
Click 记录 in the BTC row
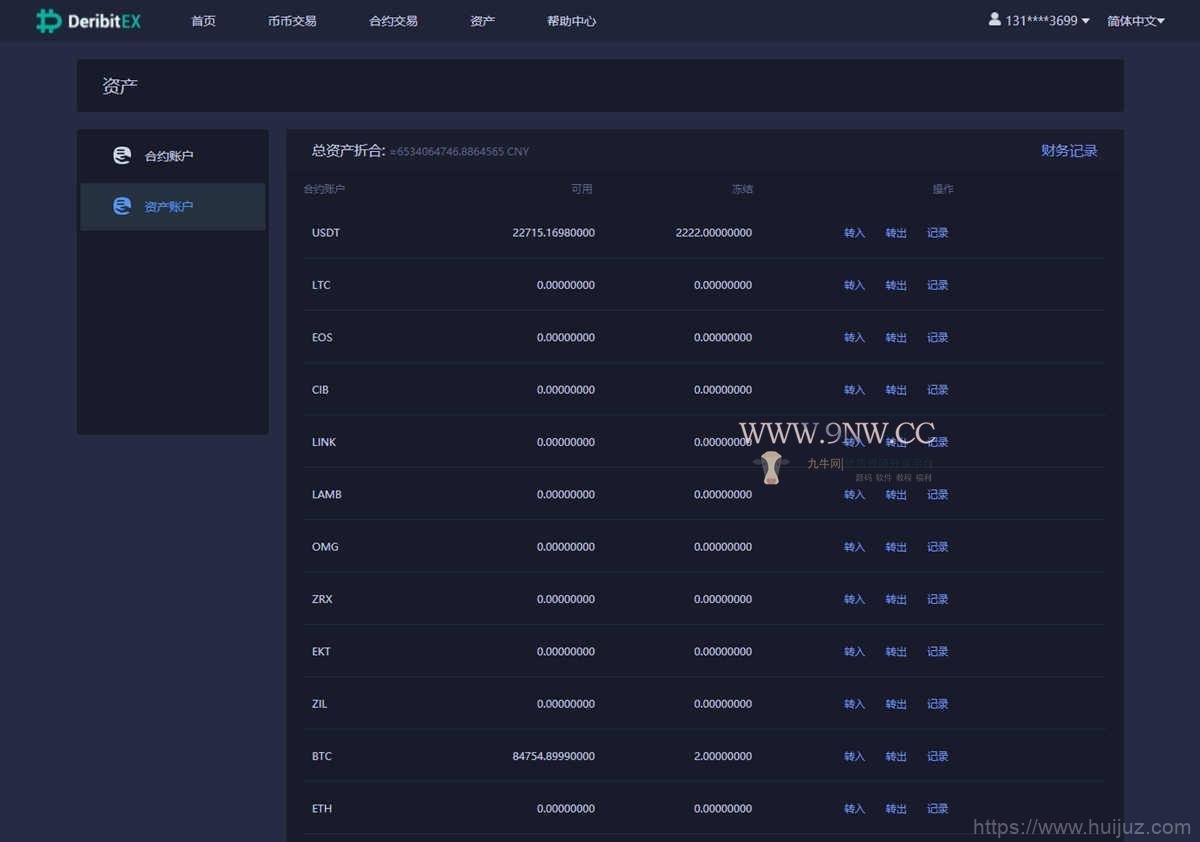click(937, 756)
